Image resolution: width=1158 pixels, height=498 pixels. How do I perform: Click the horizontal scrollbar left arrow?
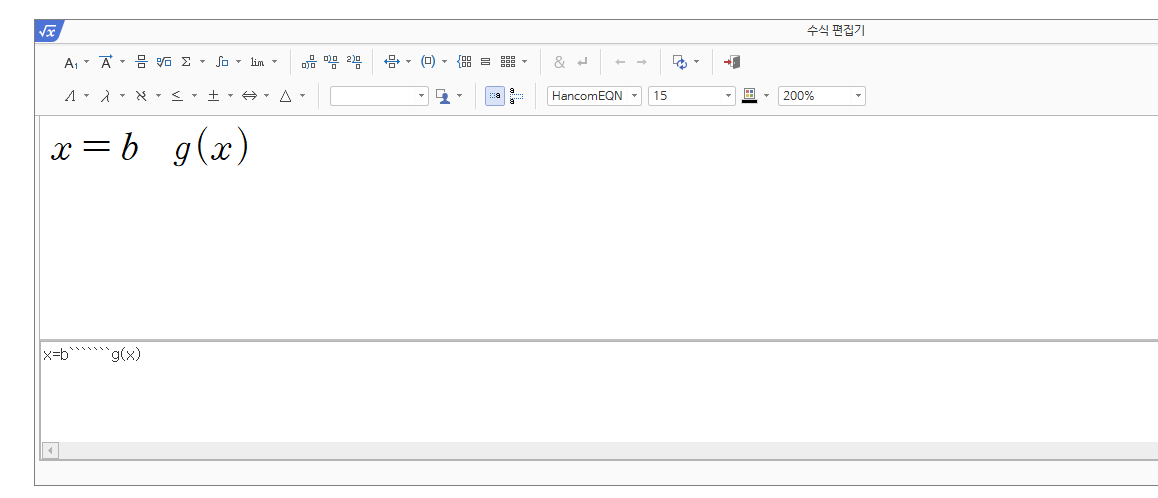point(50,451)
